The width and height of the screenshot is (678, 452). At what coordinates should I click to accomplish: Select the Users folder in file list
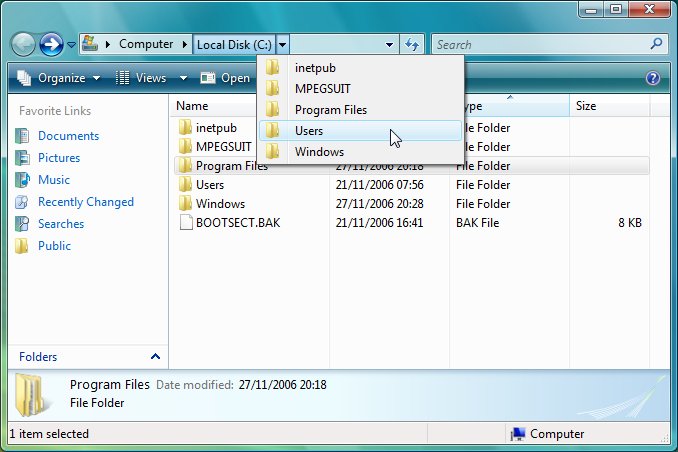[x=210, y=185]
